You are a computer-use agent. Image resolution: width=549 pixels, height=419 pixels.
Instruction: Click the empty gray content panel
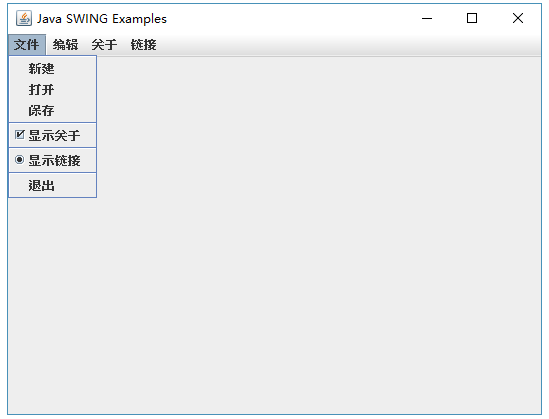point(315,235)
